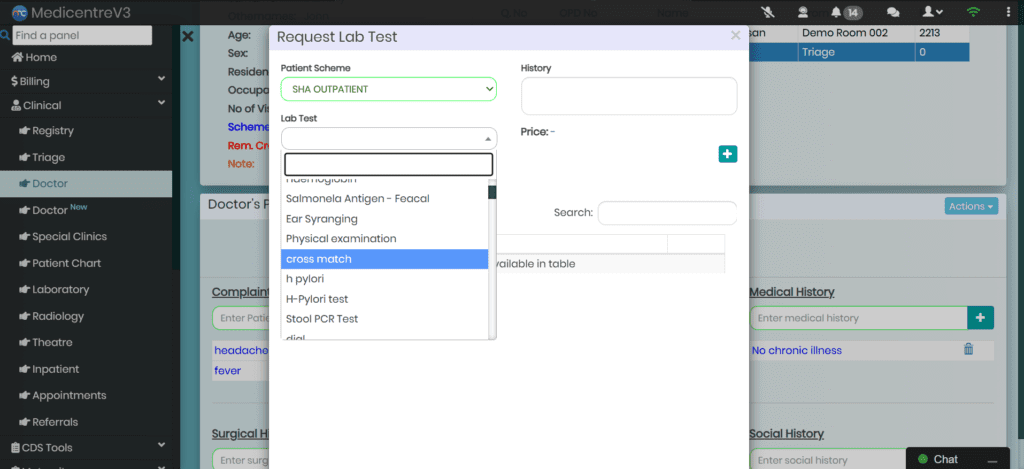Add lab test with green plus button
This screenshot has width=1024, height=469.
point(728,154)
